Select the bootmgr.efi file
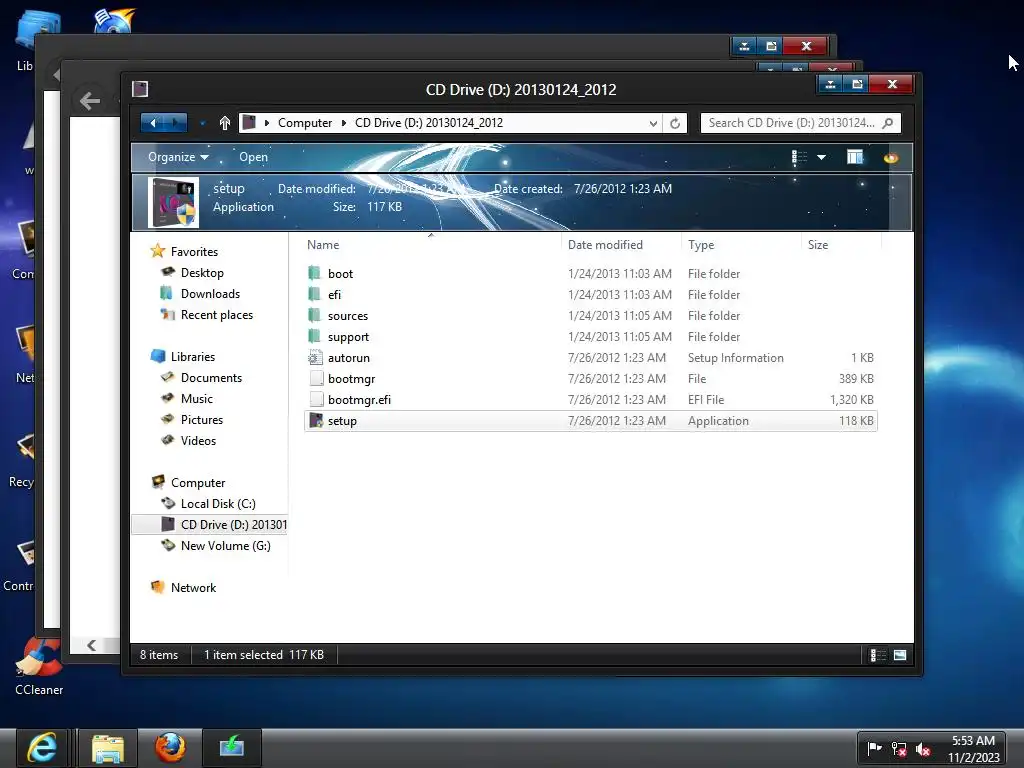Viewport: 1024px width, 768px height. tap(591, 399)
